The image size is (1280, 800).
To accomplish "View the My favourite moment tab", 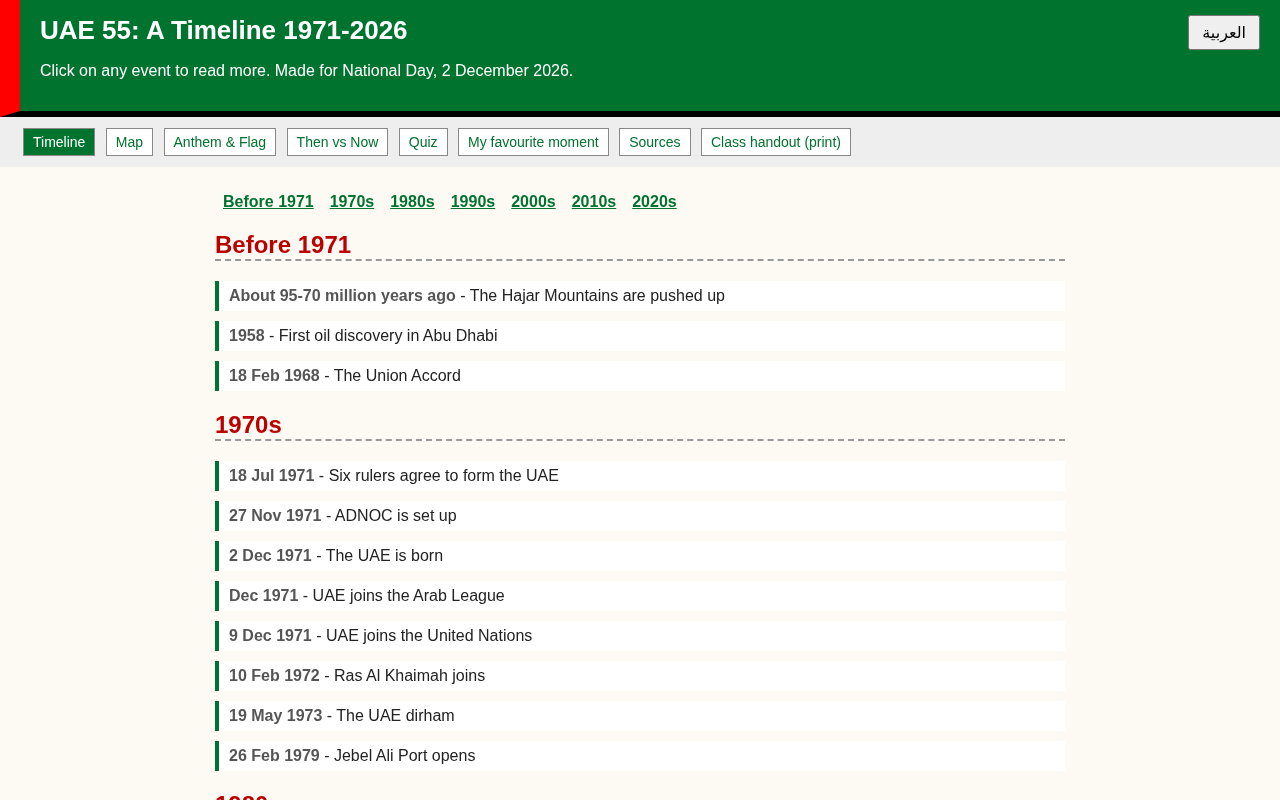I will 533,142.
